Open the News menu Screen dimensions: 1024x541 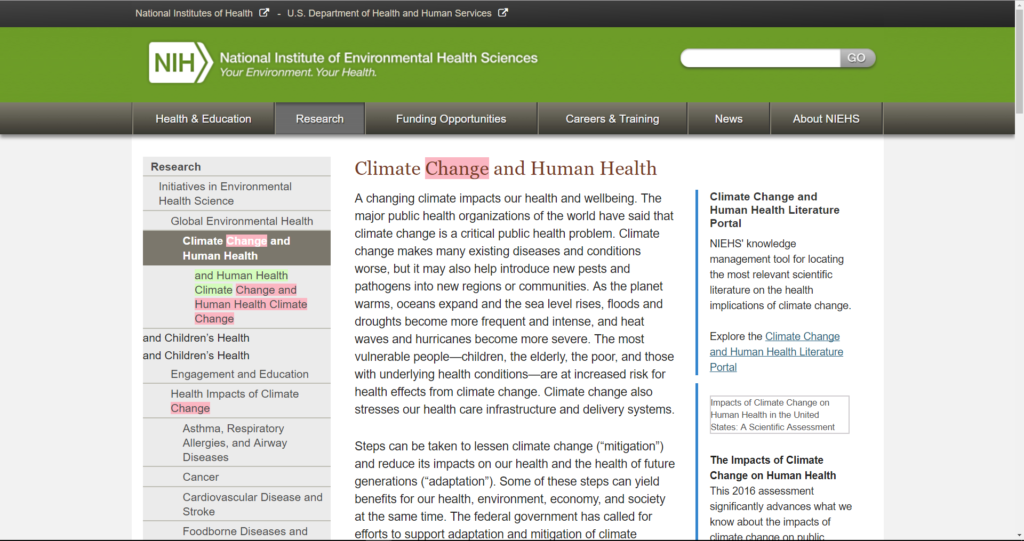[x=729, y=119]
